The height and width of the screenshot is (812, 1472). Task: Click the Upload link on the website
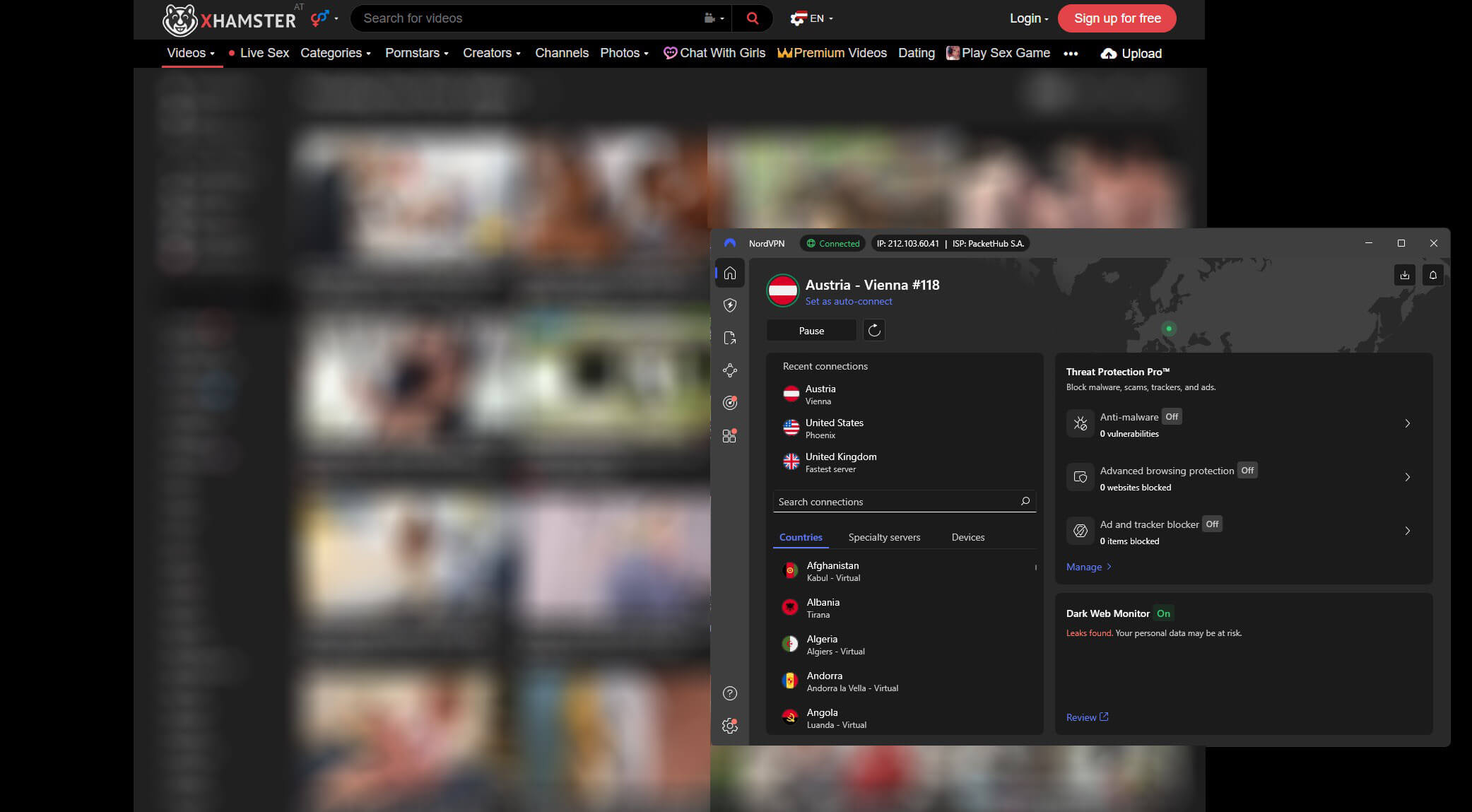coord(1131,54)
